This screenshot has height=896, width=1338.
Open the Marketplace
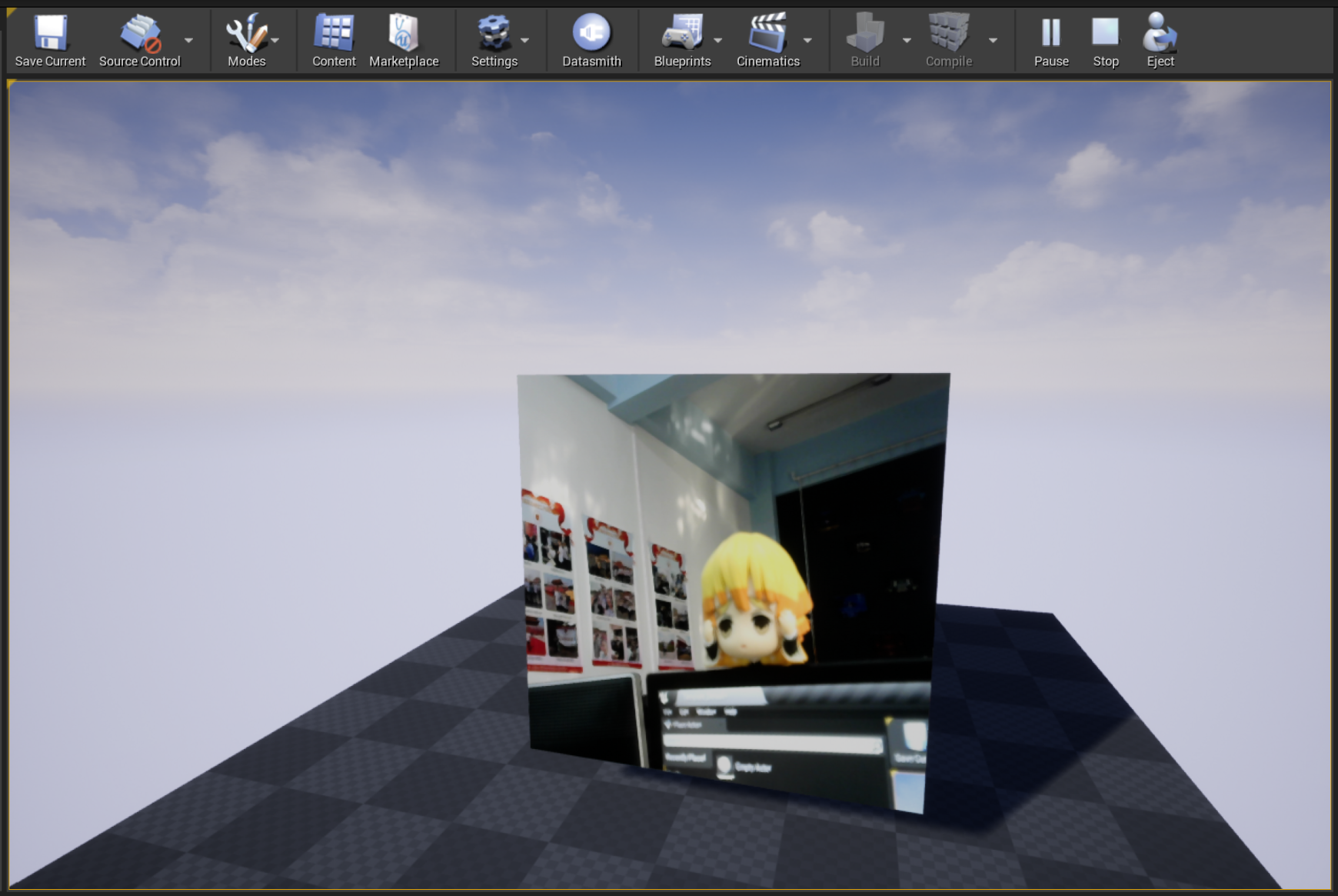pos(404,31)
